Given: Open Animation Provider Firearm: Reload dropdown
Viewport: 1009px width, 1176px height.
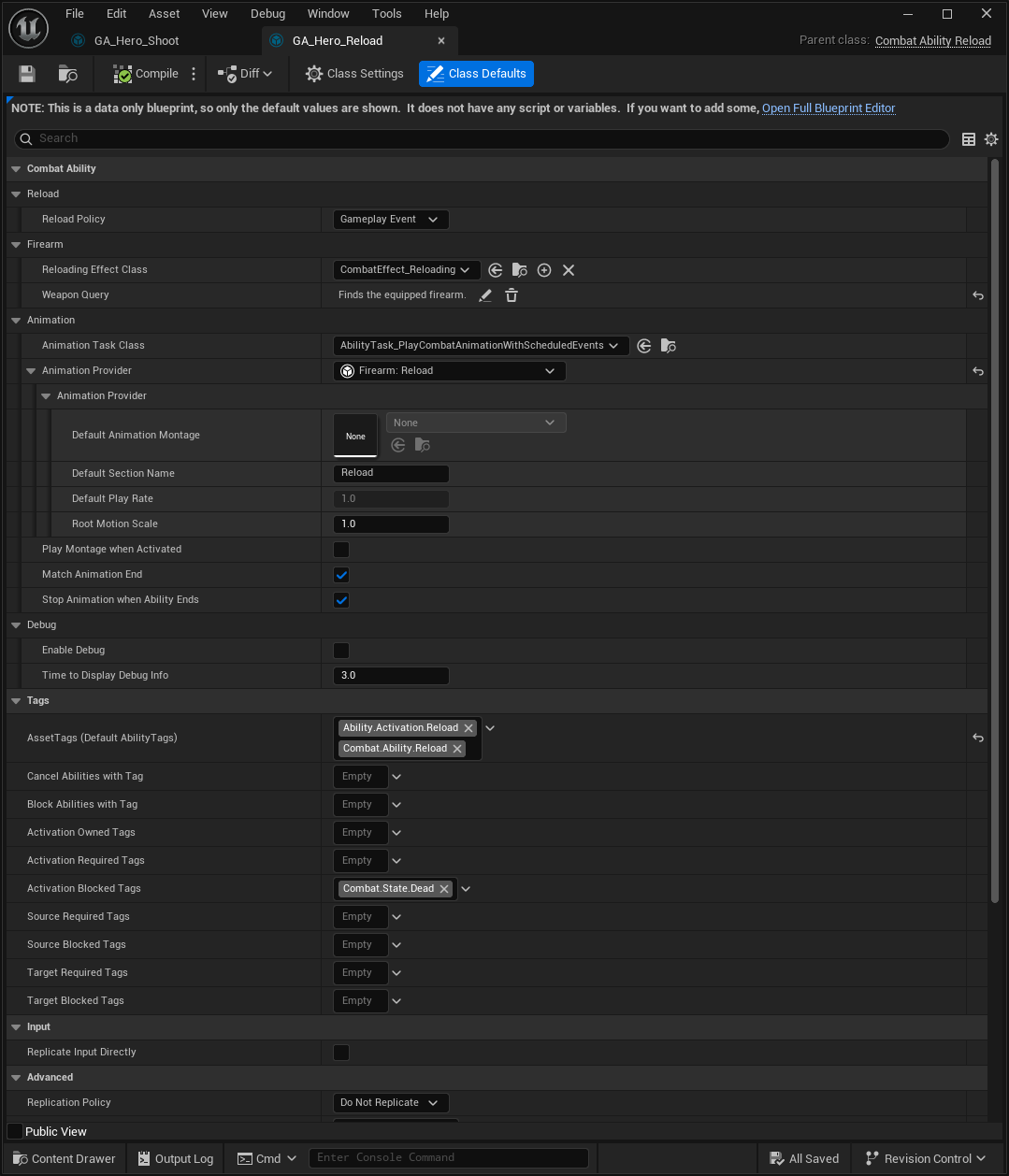Looking at the screenshot, I should (x=449, y=371).
